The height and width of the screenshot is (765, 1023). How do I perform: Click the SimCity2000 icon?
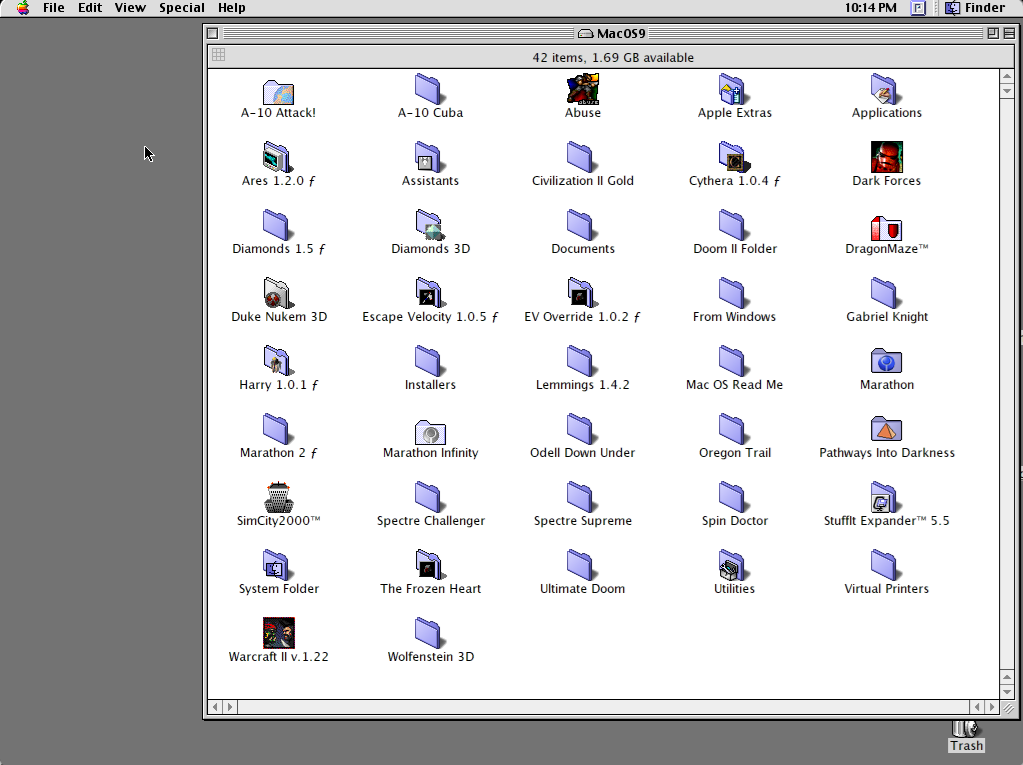pyautogui.click(x=279, y=497)
